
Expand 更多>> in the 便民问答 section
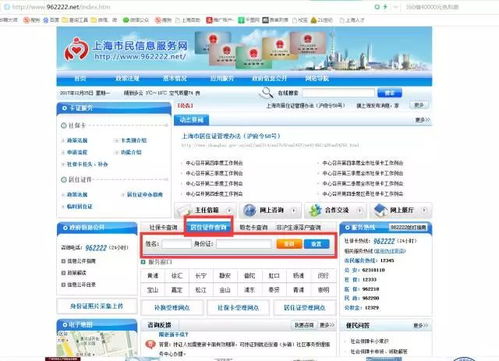[420, 325]
